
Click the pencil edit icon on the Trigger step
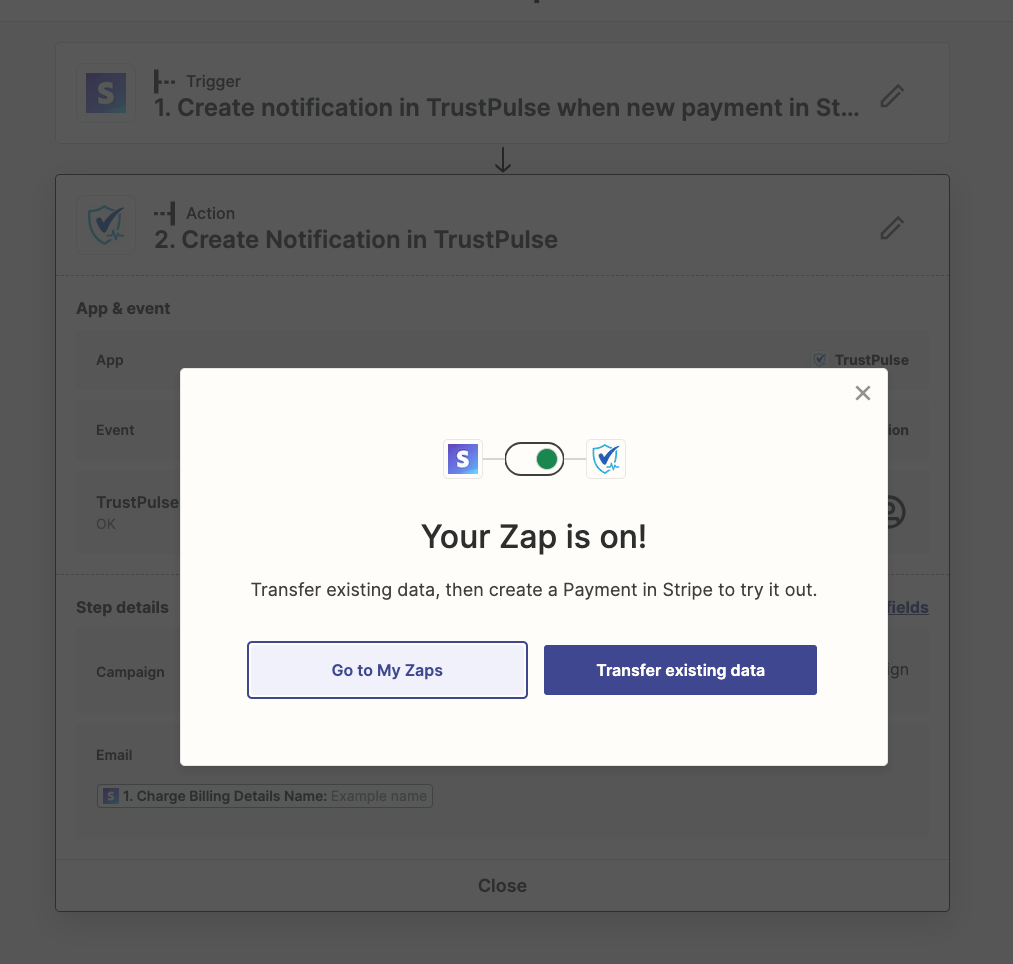891,96
